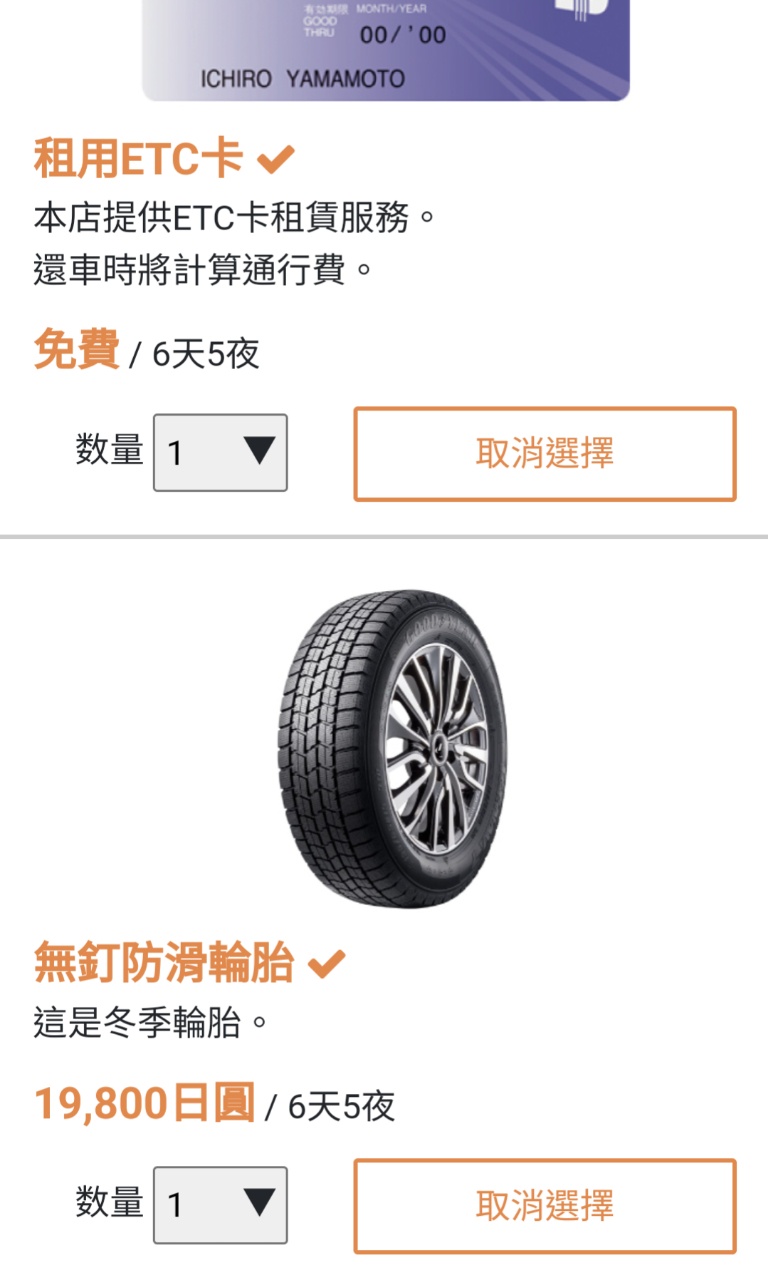Click the 租用ETC卡 heading

pyautogui.click(x=139, y=159)
